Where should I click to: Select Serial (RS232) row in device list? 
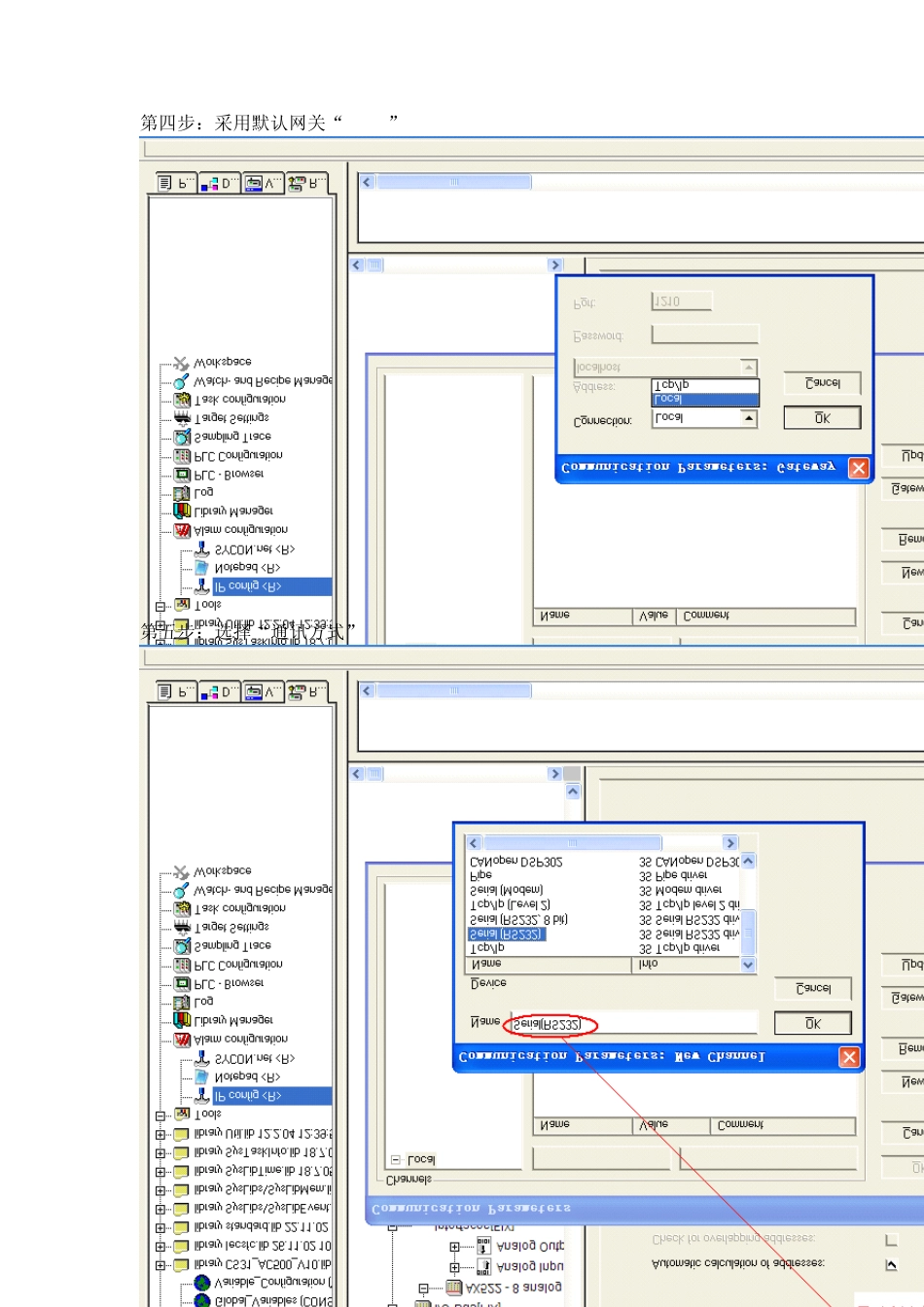(507, 934)
